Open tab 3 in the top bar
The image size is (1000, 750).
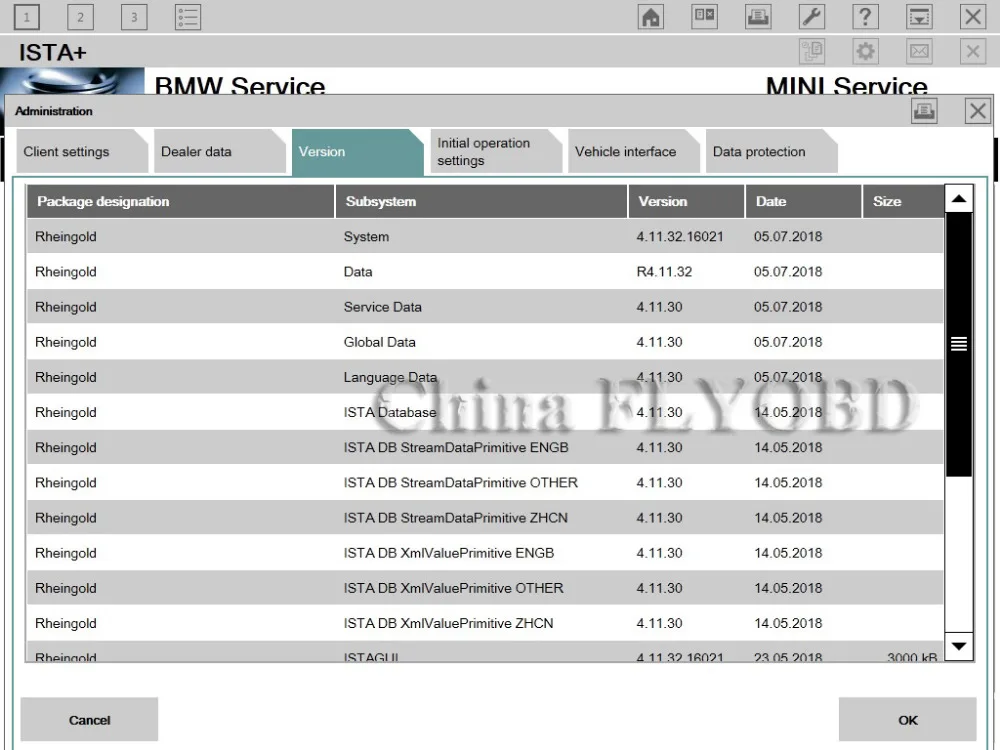pyautogui.click(x=134, y=17)
